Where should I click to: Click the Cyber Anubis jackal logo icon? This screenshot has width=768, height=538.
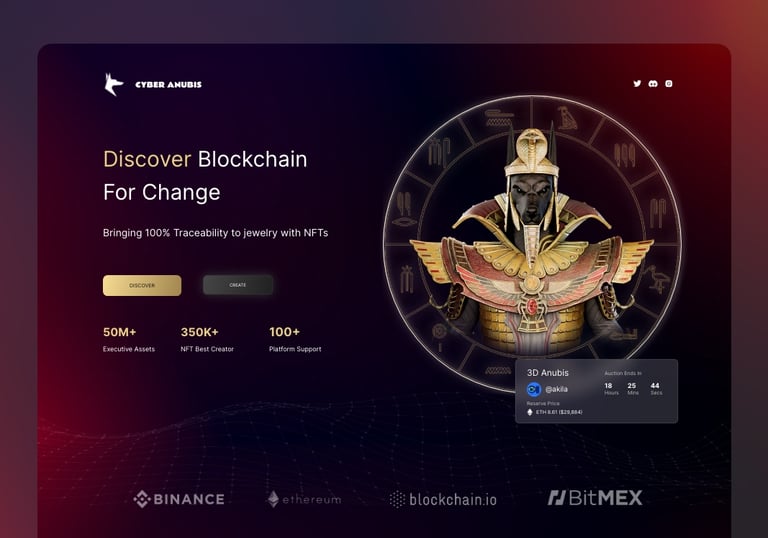click(114, 84)
